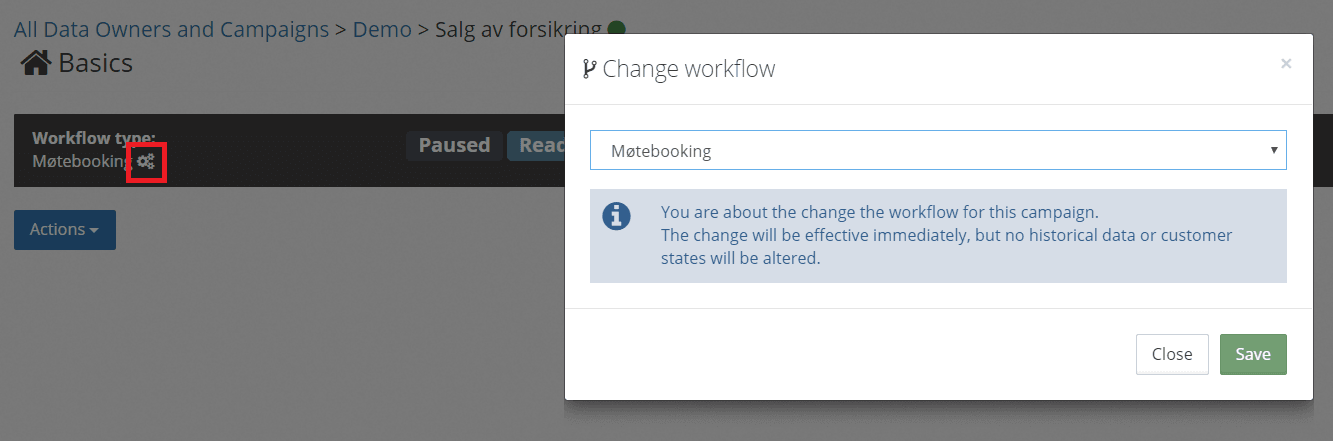Dismiss the dialog with the × icon

[1286, 64]
